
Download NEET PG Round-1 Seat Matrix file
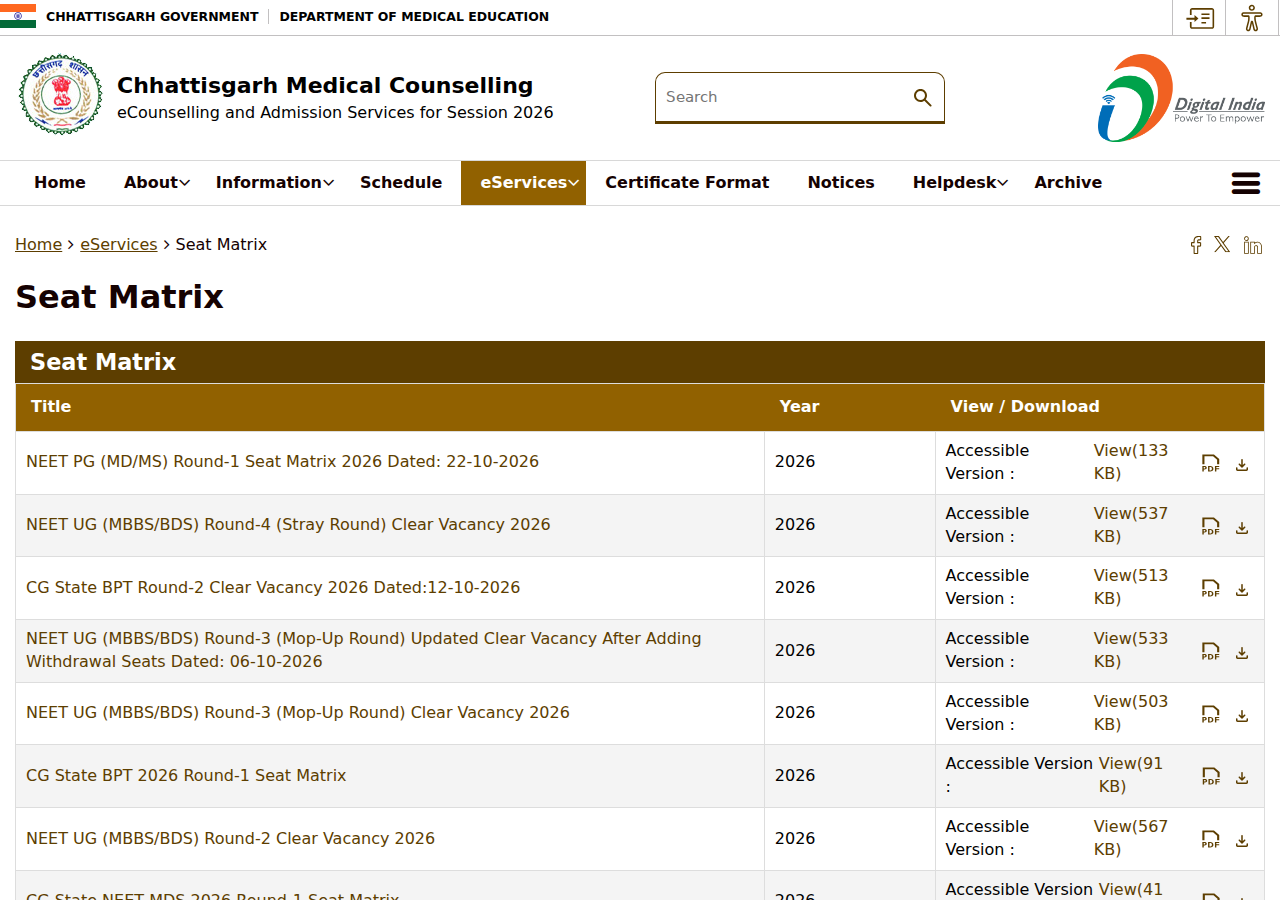[1242, 464]
